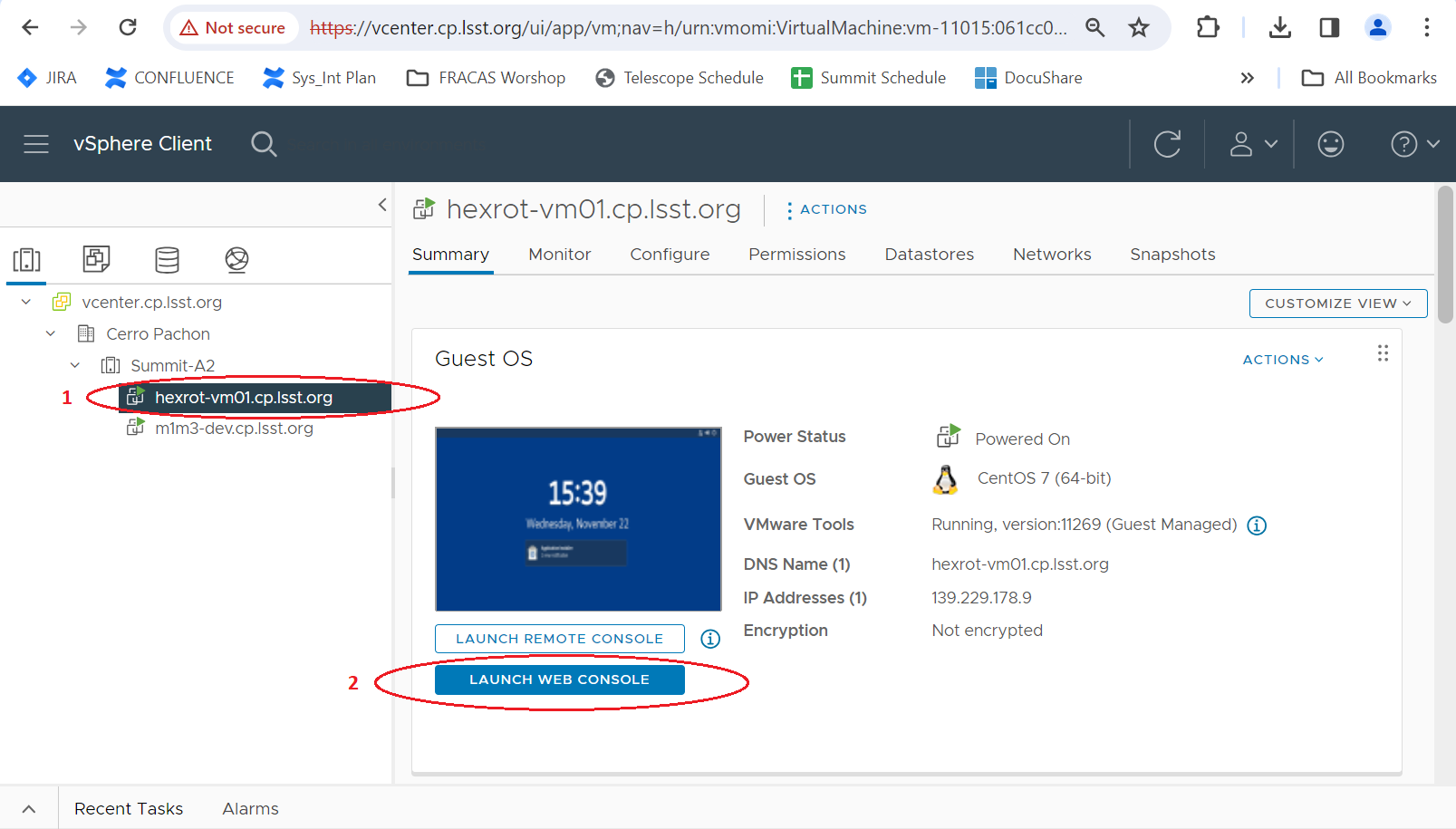Open the VM header ACTIONS menu
Viewport: 1456px width, 829px height.
coord(826,209)
